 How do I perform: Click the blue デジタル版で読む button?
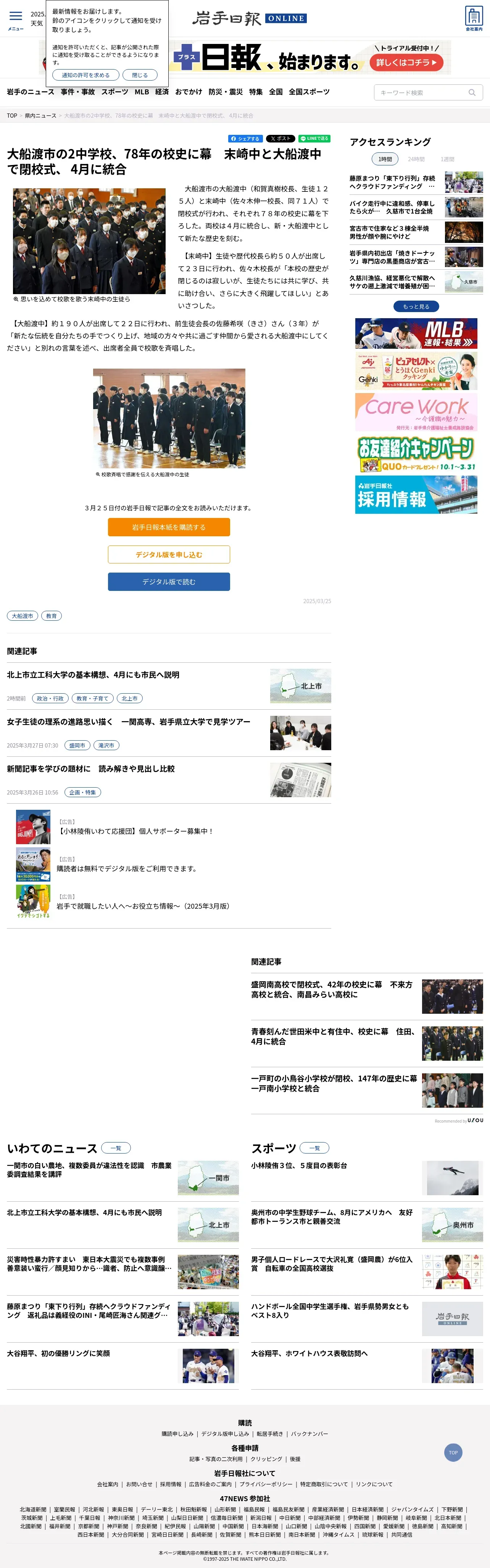point(169,582)
